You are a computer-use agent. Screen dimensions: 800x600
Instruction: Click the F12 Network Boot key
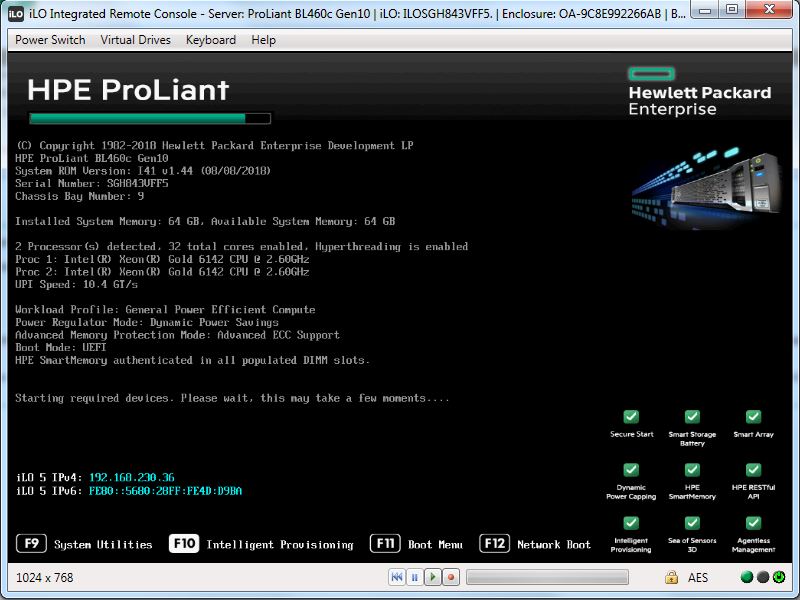click(494, 543)
